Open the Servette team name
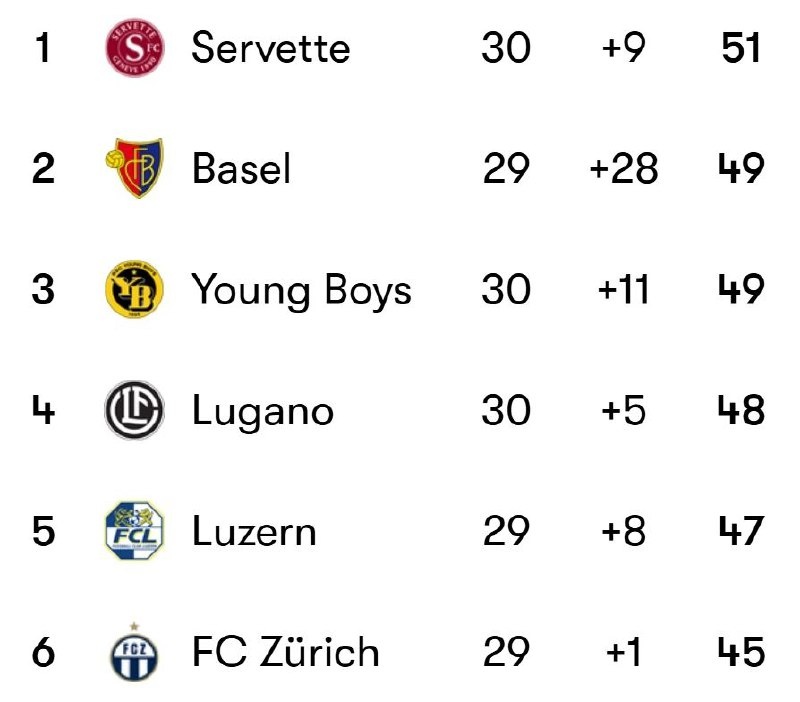 [270, 48]
